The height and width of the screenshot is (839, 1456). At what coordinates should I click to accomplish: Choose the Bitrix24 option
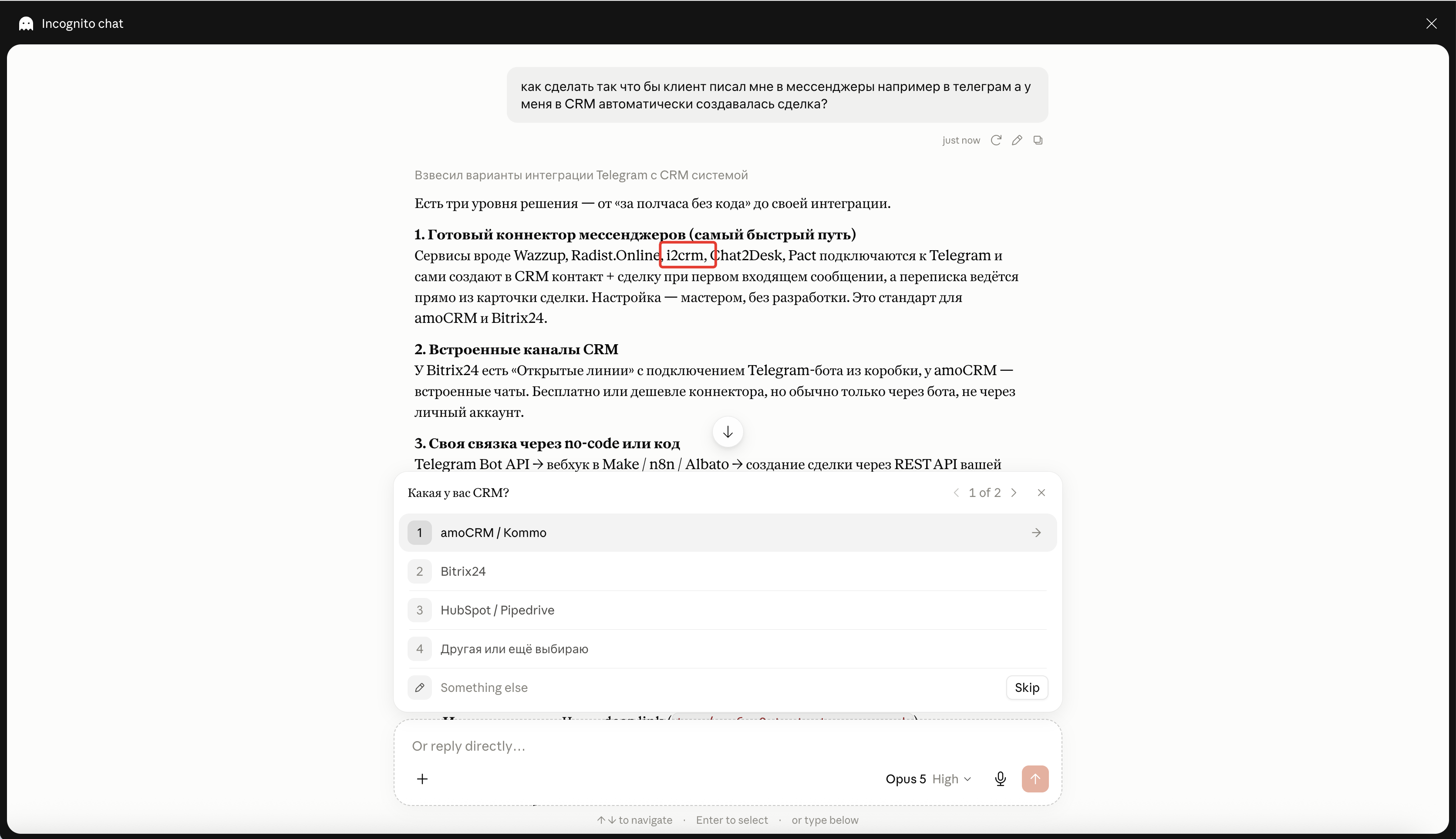tap(728, 571)
